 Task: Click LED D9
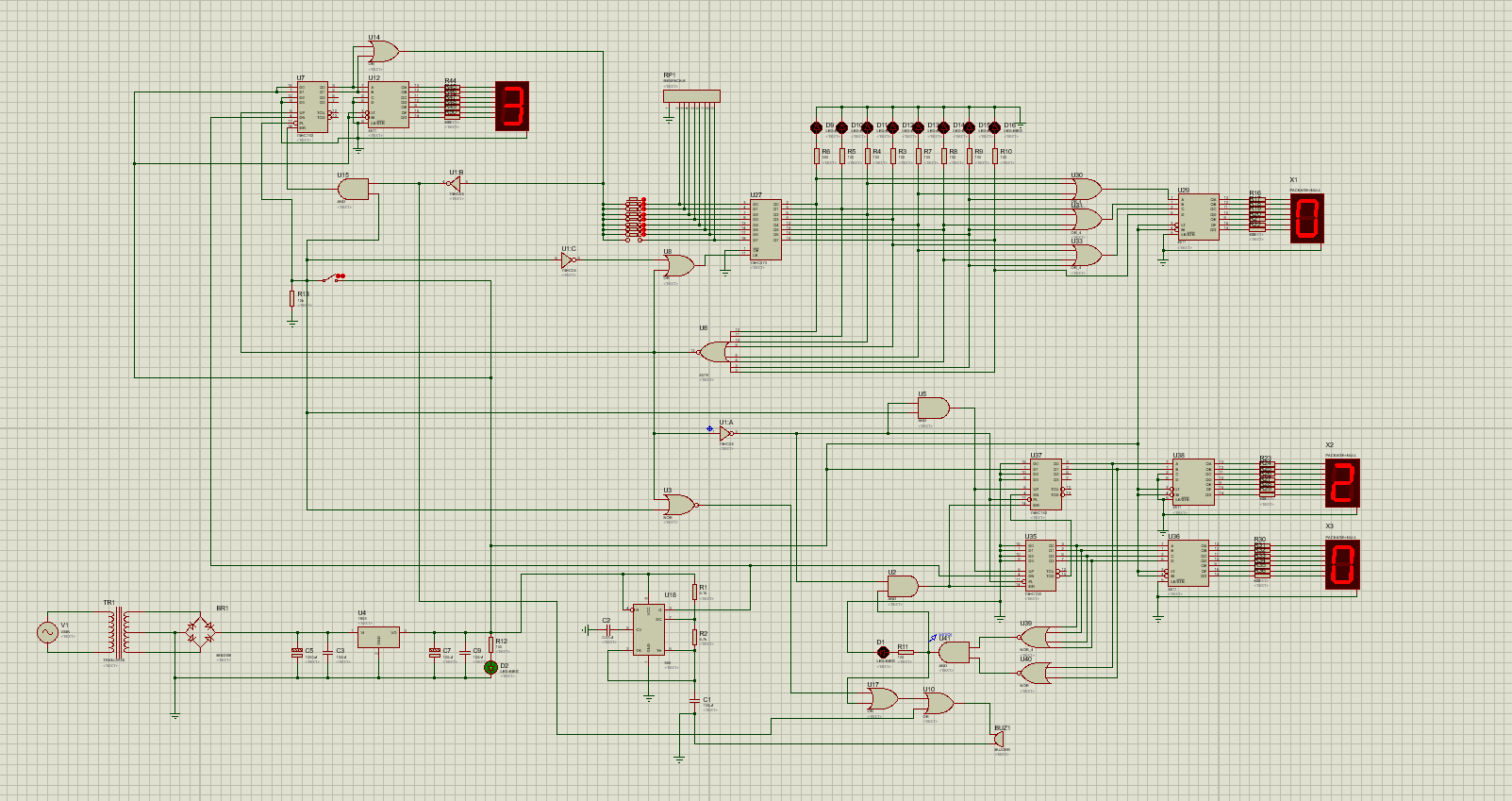click(x=817, y=127)
